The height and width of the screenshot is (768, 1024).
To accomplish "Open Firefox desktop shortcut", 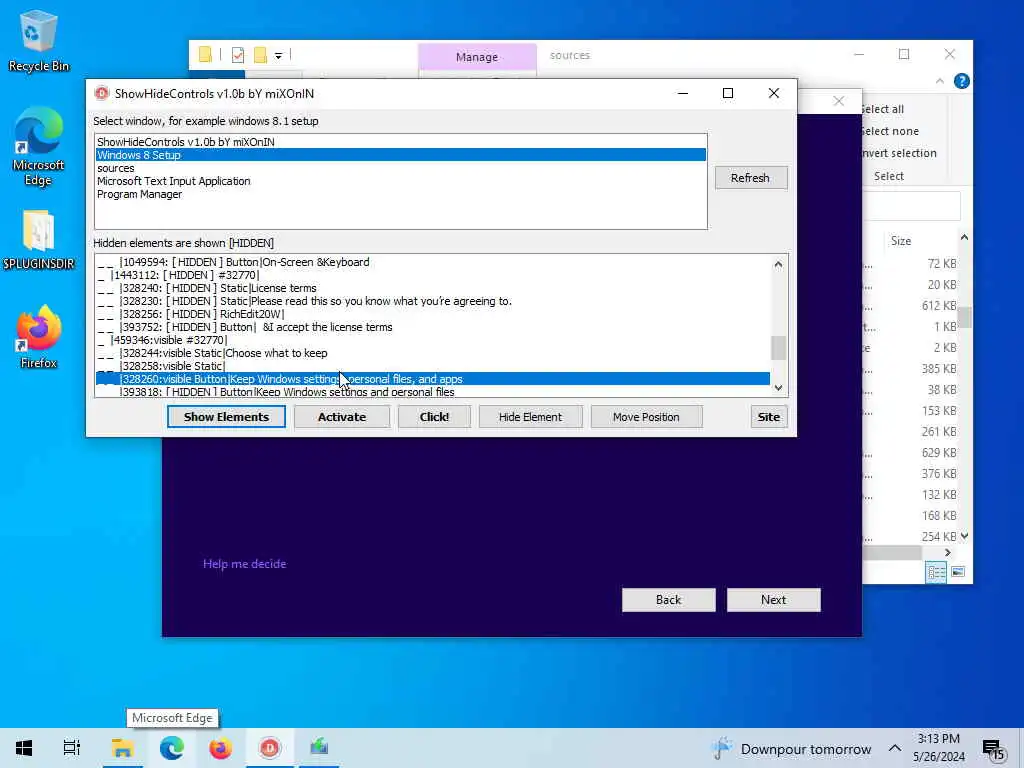I will (38, 338).
